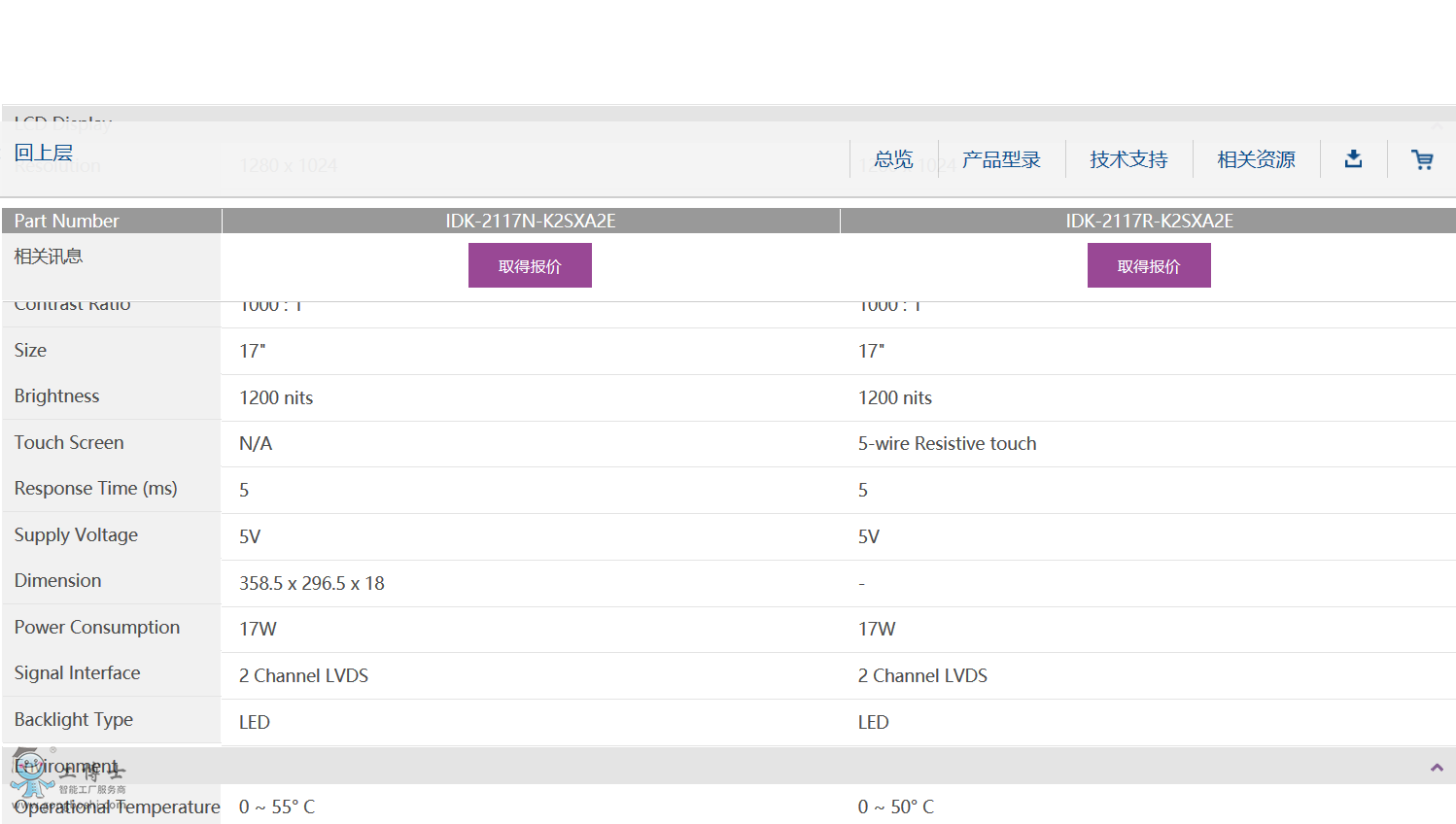
Task: Open the shopping cart icon
Action: (1422, 159)
